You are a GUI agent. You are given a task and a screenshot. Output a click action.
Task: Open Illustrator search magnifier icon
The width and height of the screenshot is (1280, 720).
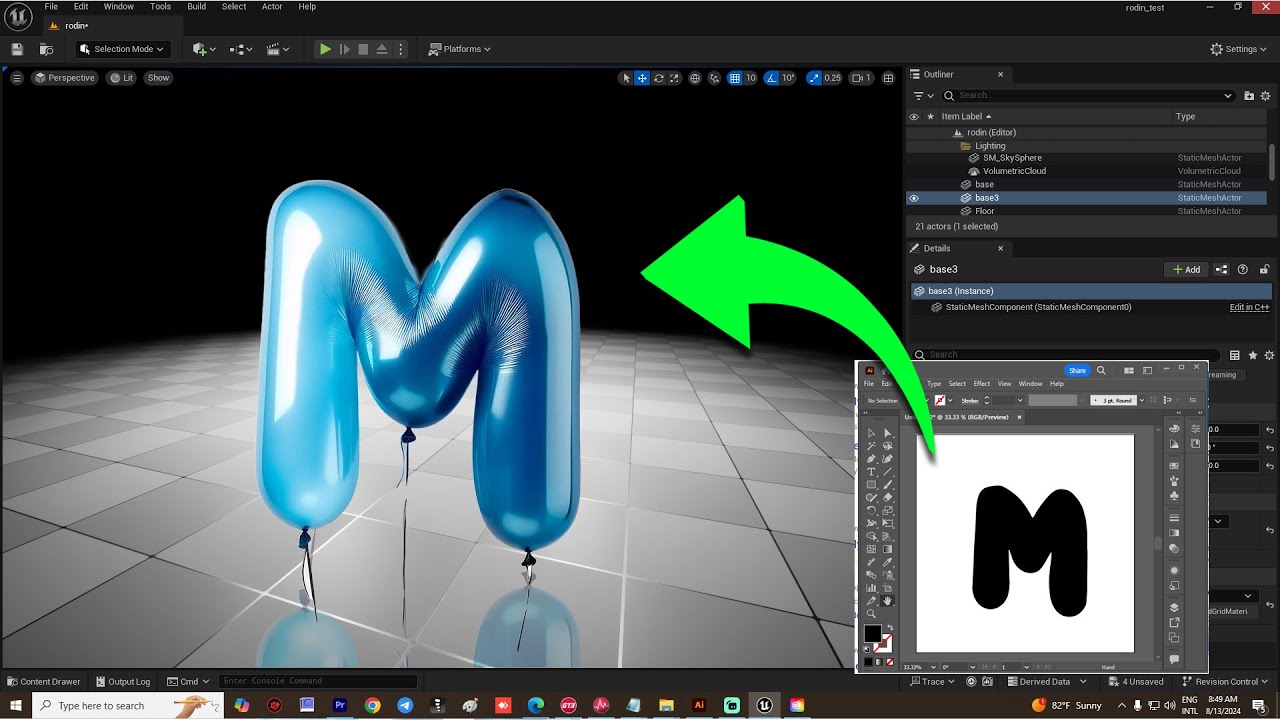click(x=1101, y=370)
